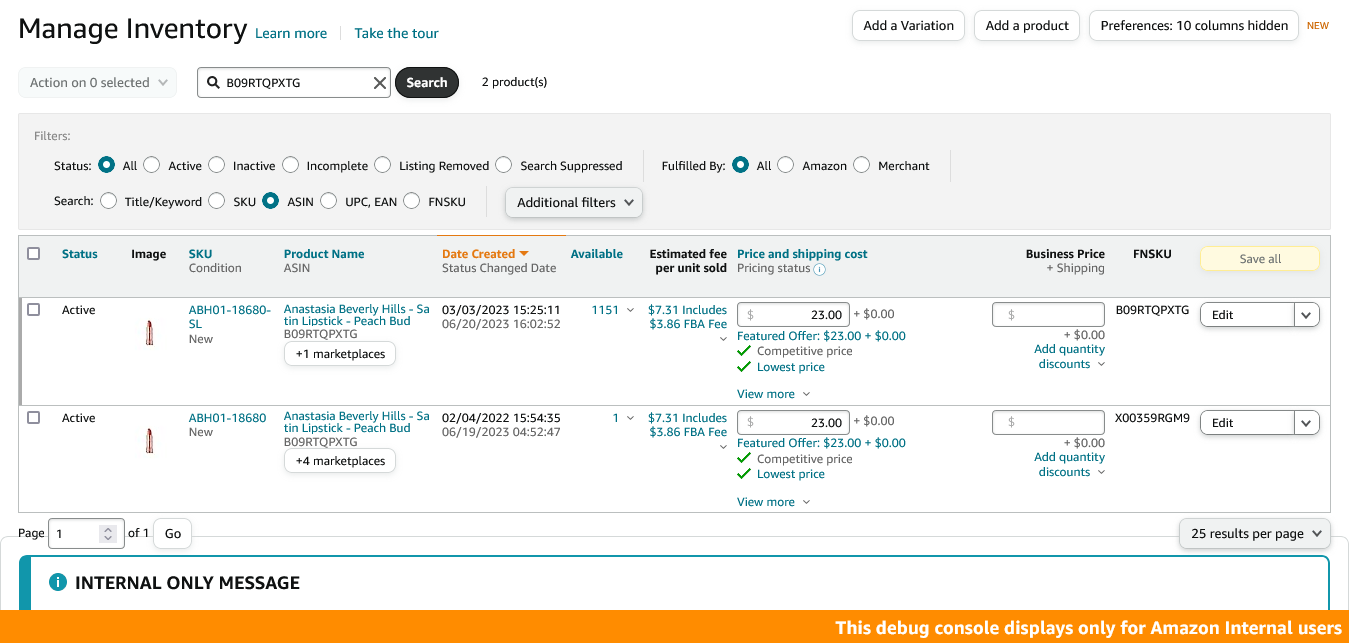
Task: Set search type to UPC, EAN
Action: (329, 201)
